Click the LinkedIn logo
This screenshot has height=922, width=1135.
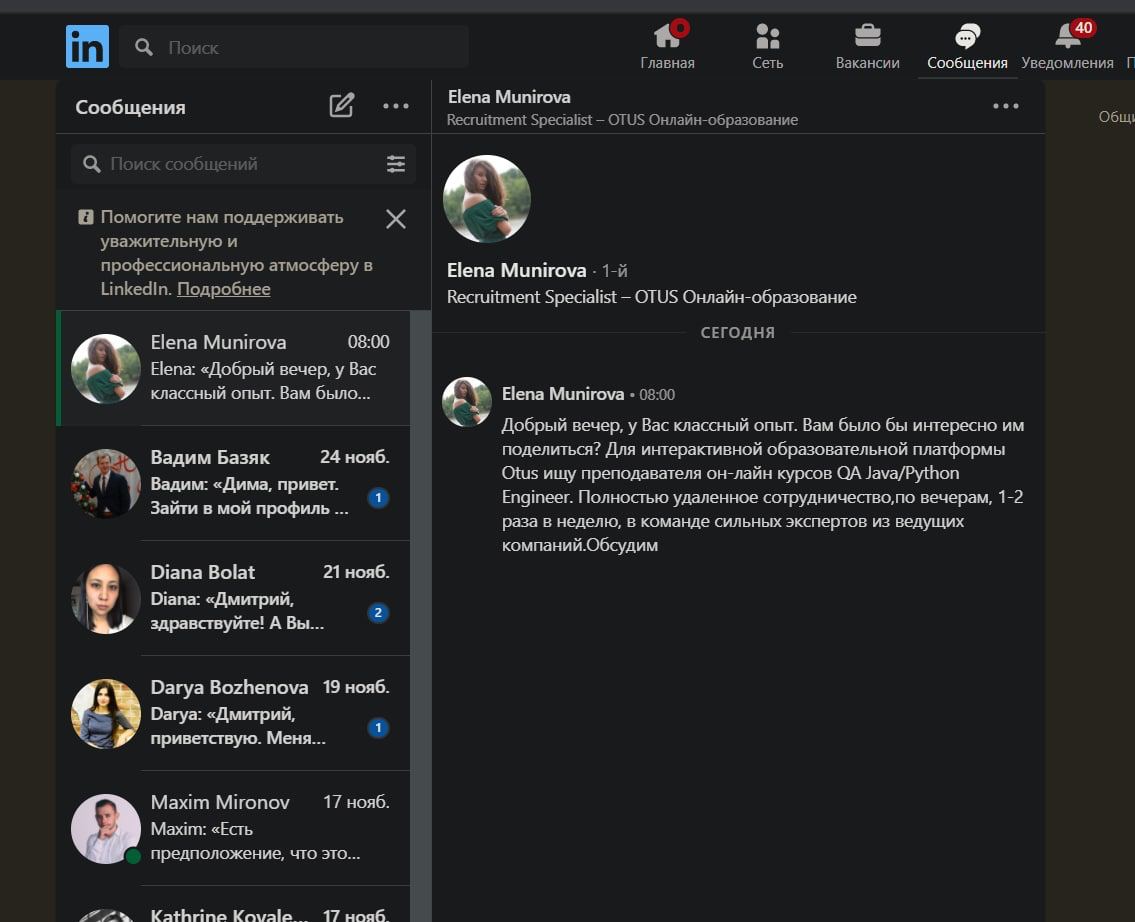pos(88,46)
